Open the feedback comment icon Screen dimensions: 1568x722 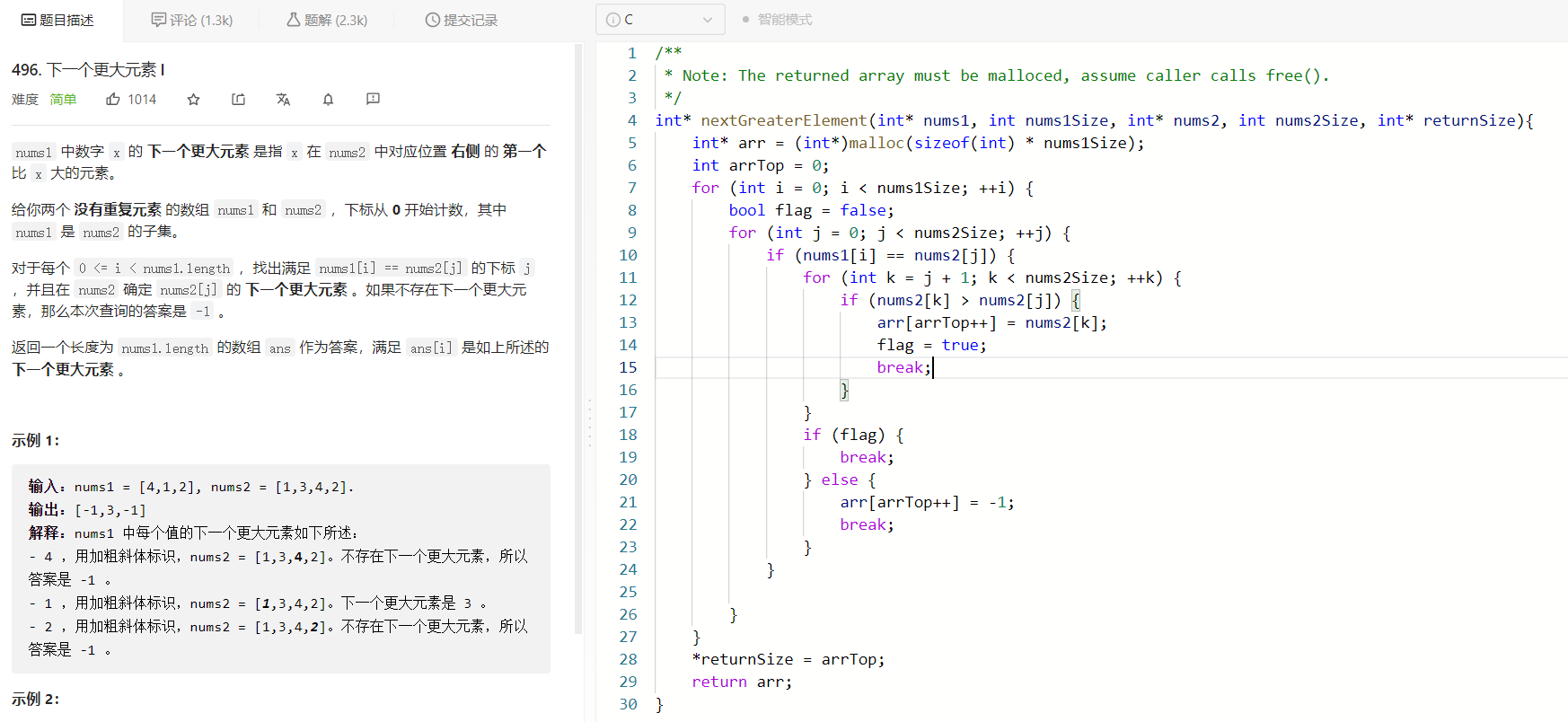click(x=373, y=99)
